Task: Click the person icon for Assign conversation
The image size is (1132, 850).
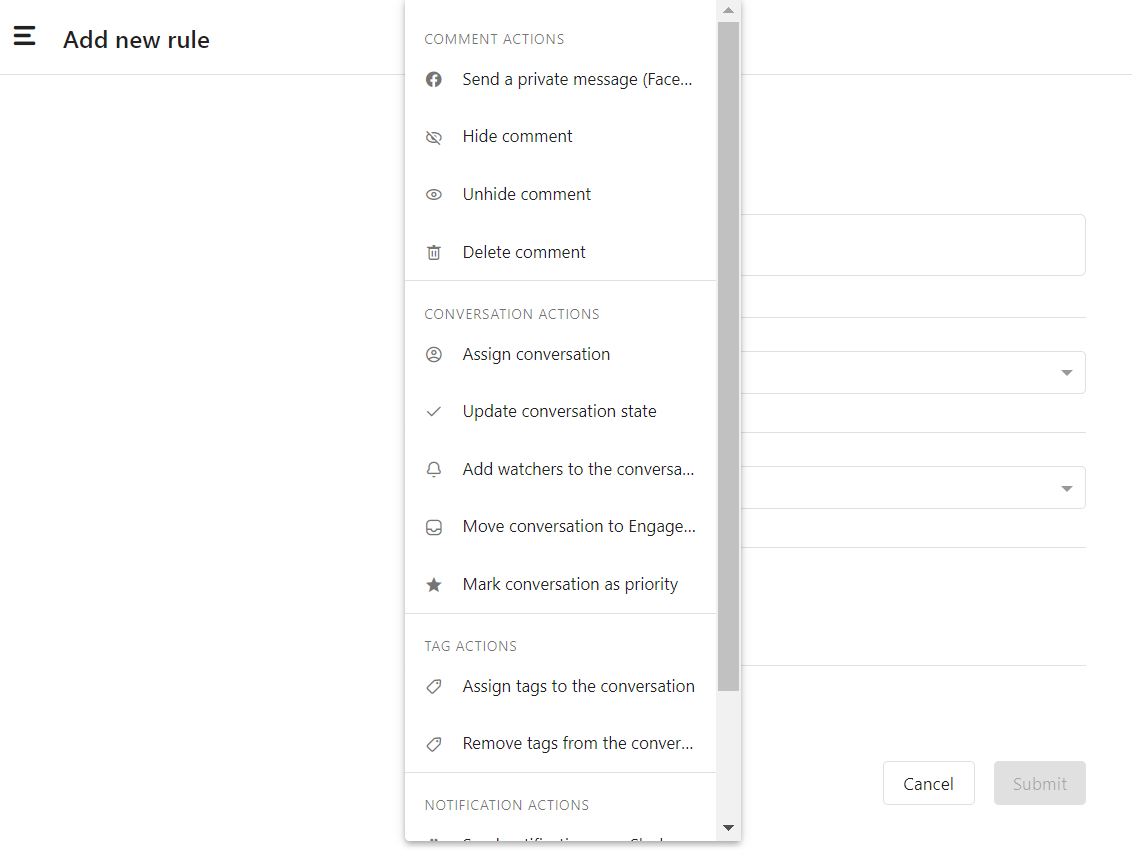Action: point(434,355)
